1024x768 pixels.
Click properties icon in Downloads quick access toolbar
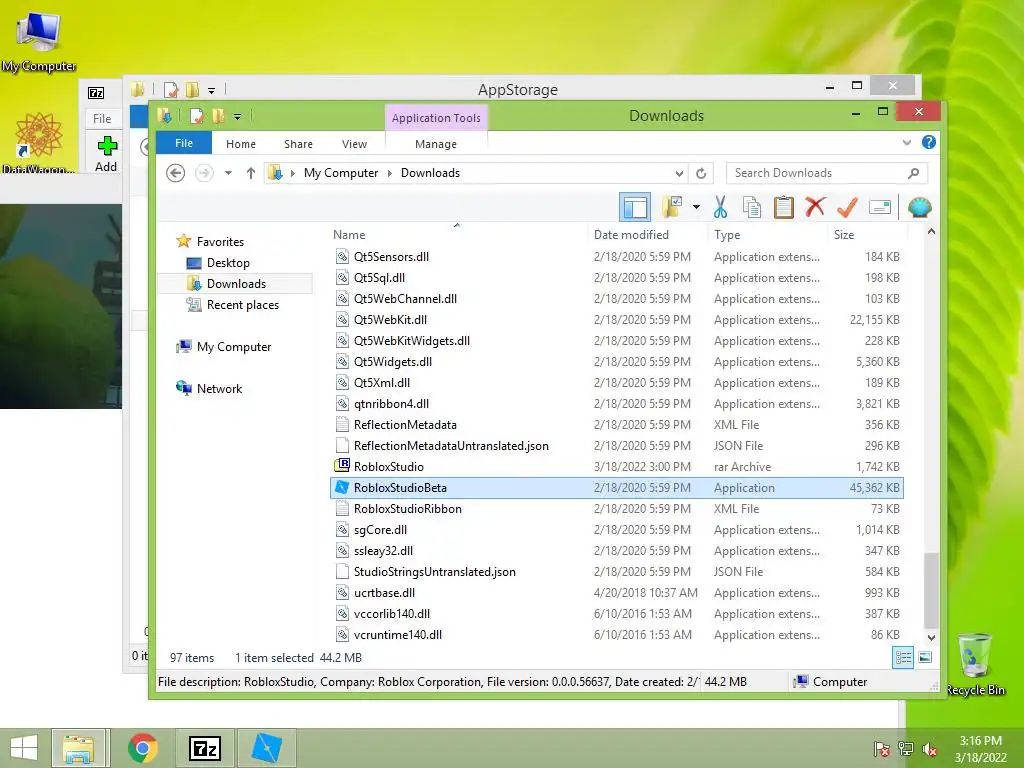[196, 116]
